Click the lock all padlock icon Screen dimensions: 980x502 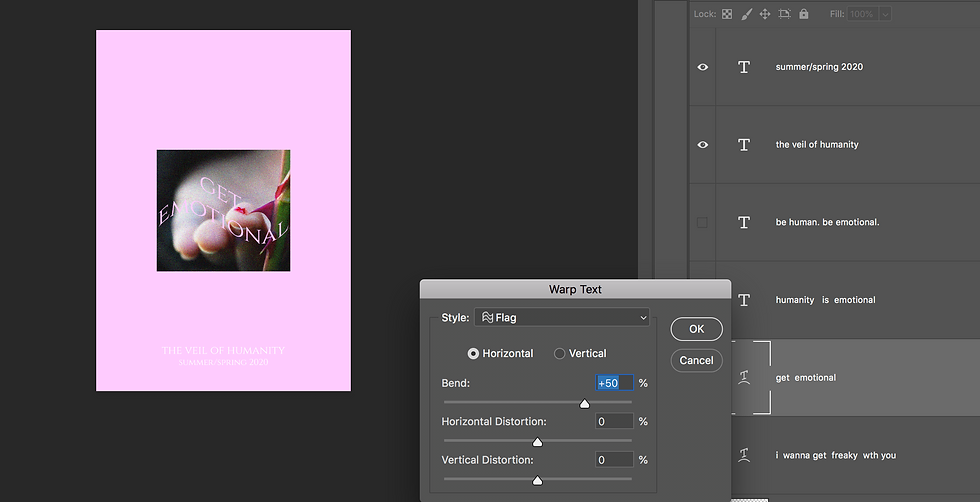click(804, 14)
